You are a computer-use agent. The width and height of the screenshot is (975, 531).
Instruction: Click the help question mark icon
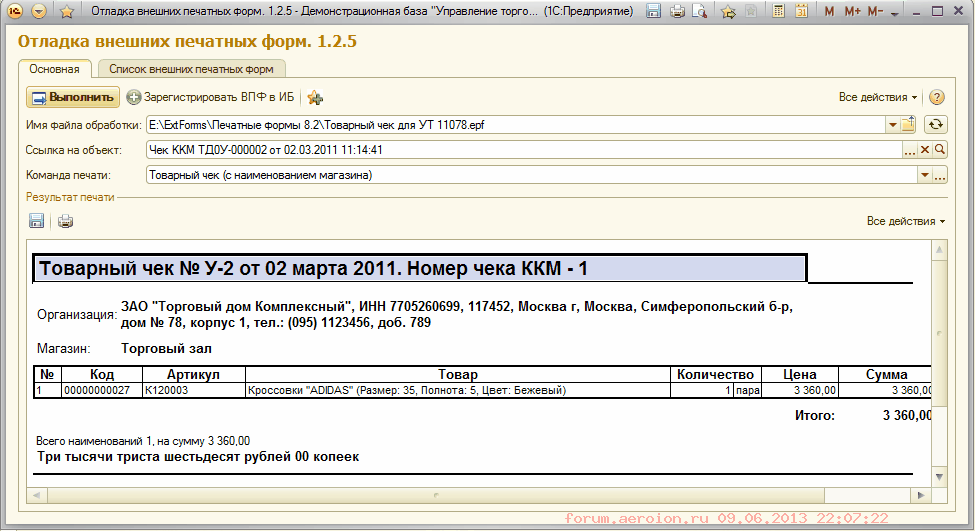coord(937,97)
